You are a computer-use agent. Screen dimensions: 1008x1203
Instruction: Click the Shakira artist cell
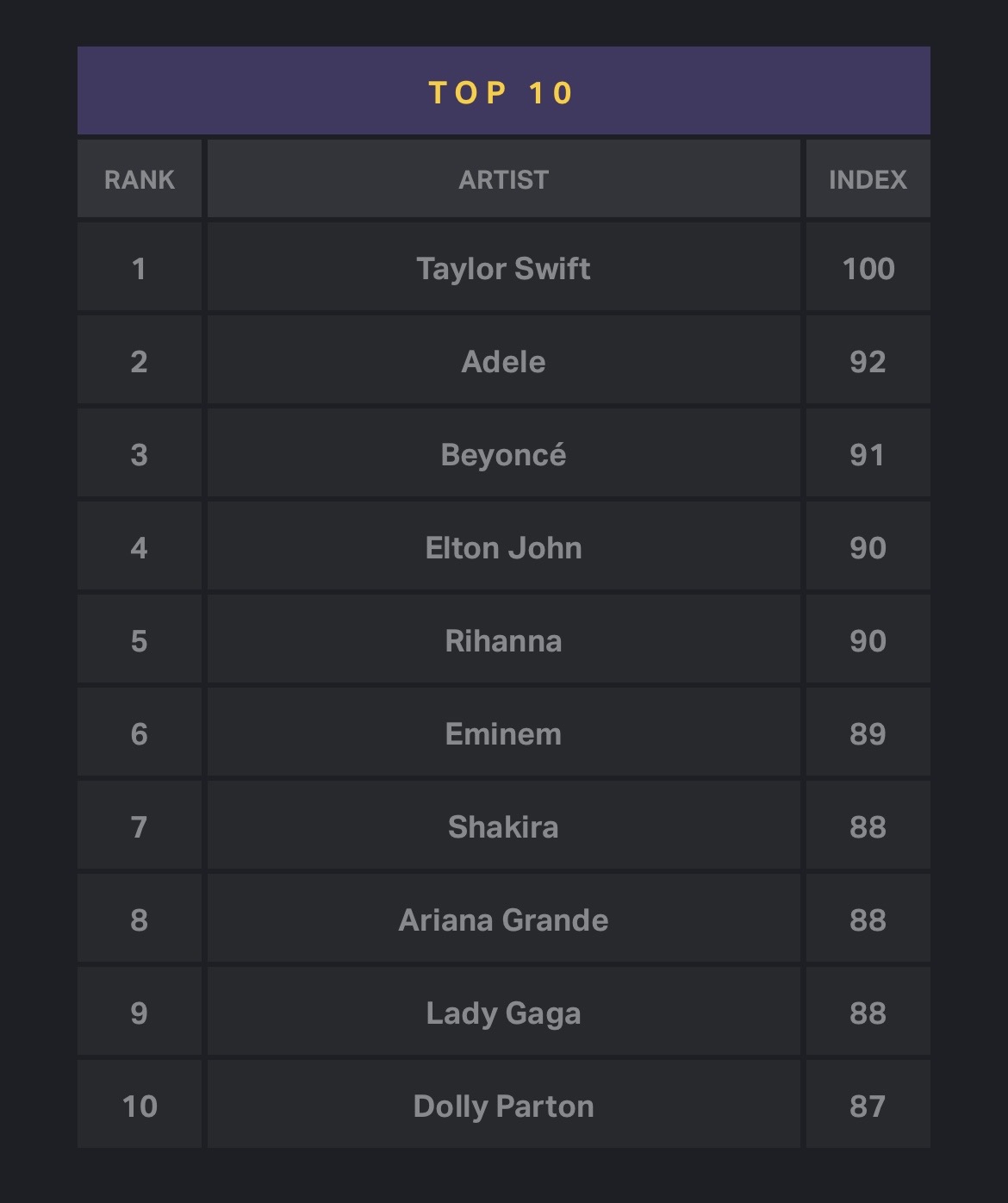click(504, 826)
